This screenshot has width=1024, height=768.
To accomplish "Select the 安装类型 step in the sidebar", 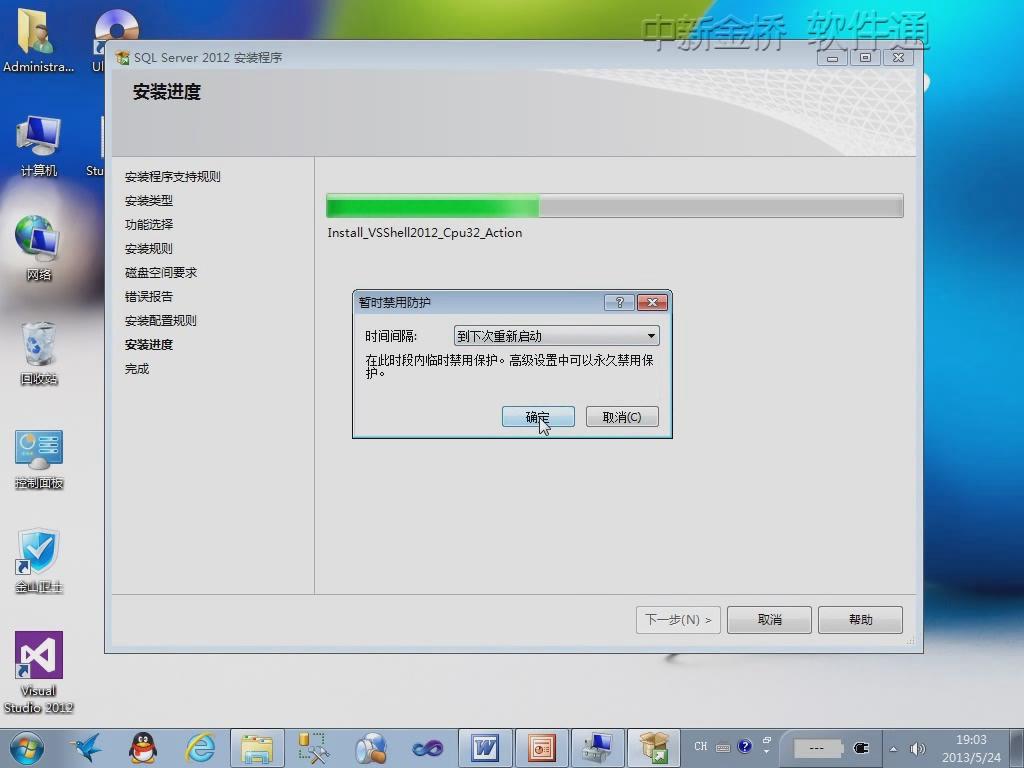I will tap(148, 200).
